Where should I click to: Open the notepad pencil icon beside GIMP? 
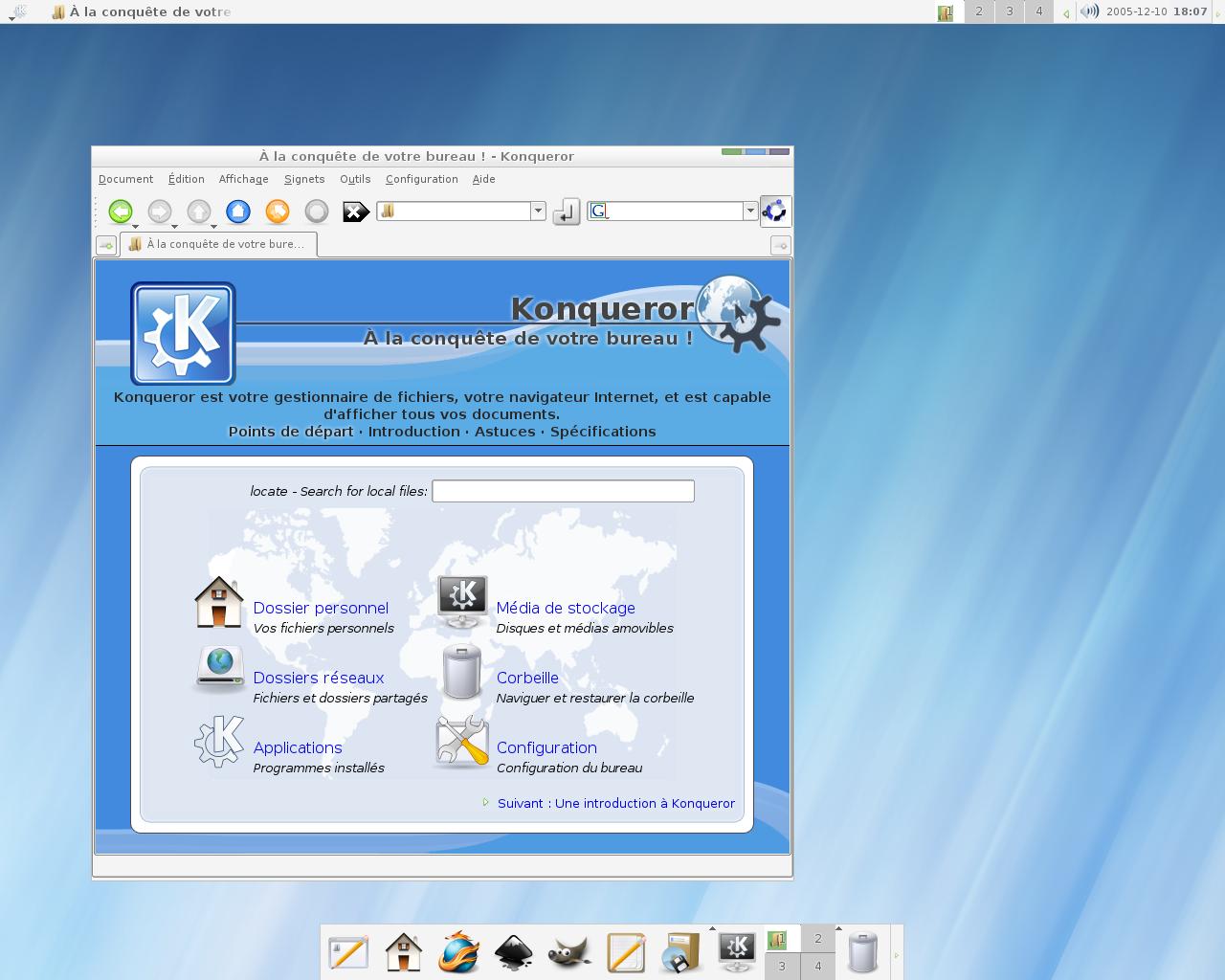point(626,952)
